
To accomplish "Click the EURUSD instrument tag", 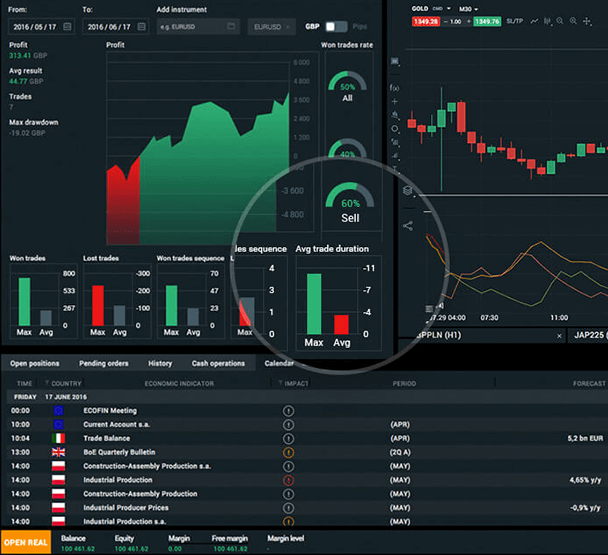I will click(x=272, y=27).
